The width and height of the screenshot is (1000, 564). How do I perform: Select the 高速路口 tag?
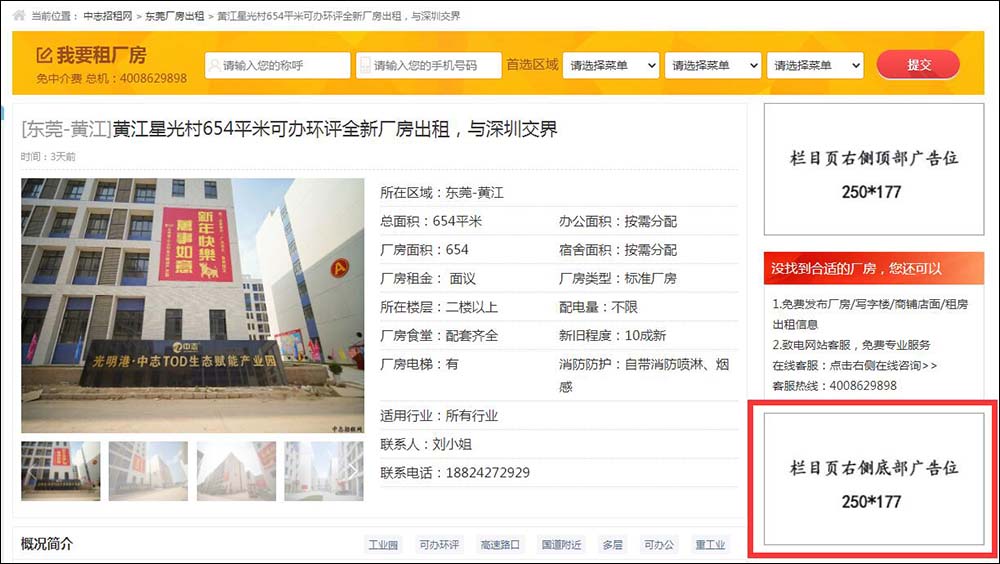click(500, 544)
